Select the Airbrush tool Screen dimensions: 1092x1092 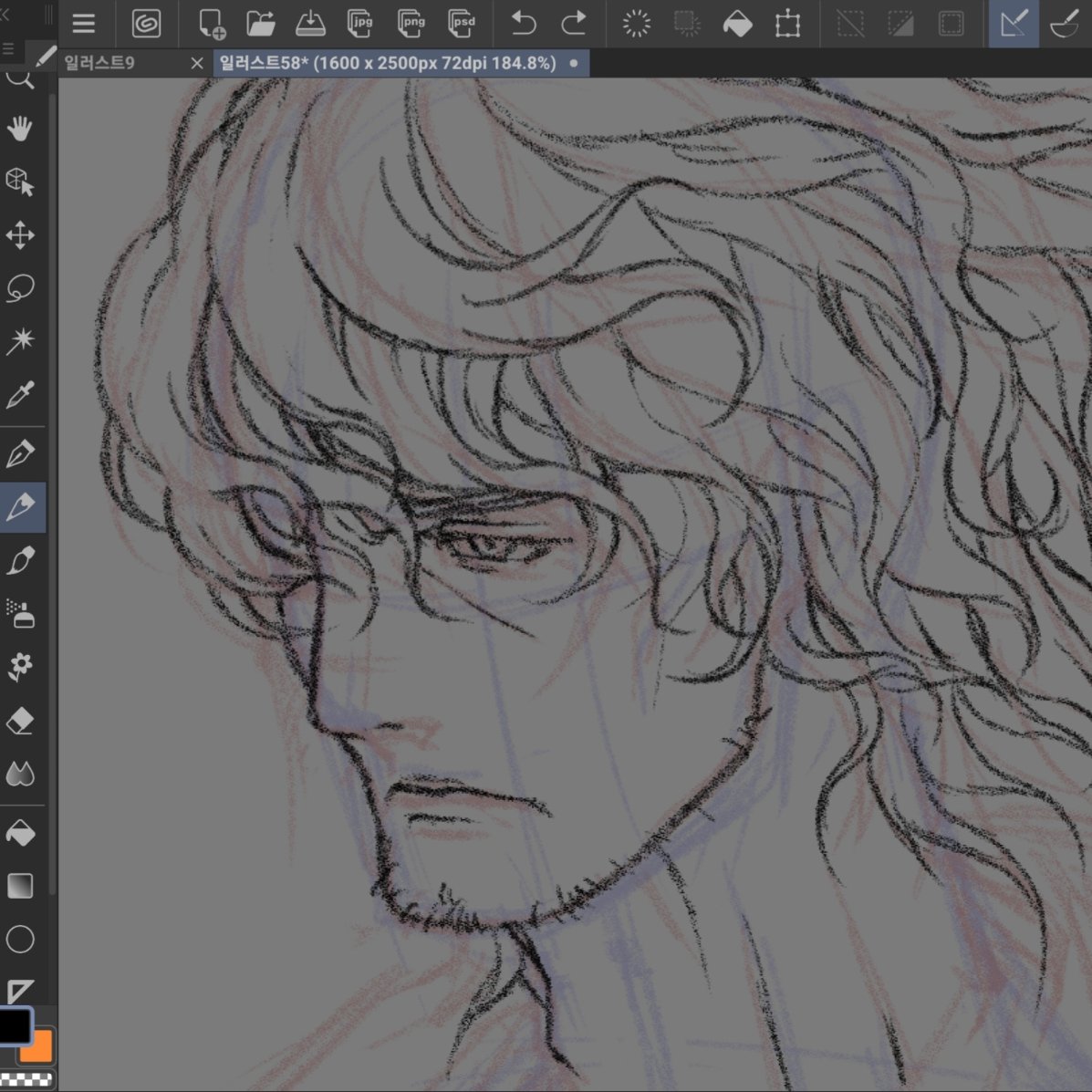click(x=20, y=614)
